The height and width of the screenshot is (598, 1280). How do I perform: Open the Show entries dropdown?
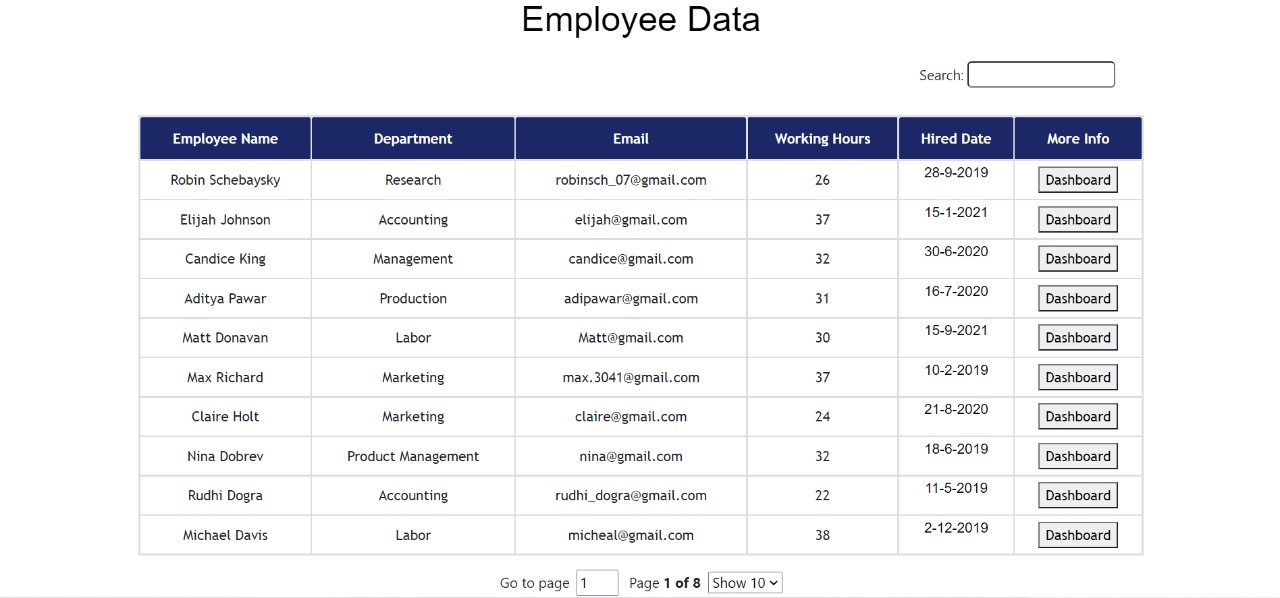pyautogui.click(x=744, y=582)
